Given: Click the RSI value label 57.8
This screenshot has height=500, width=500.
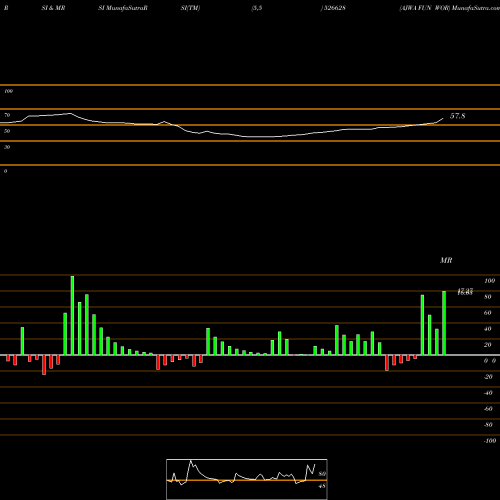Looking at the screenshot, I should pos(457,116).
